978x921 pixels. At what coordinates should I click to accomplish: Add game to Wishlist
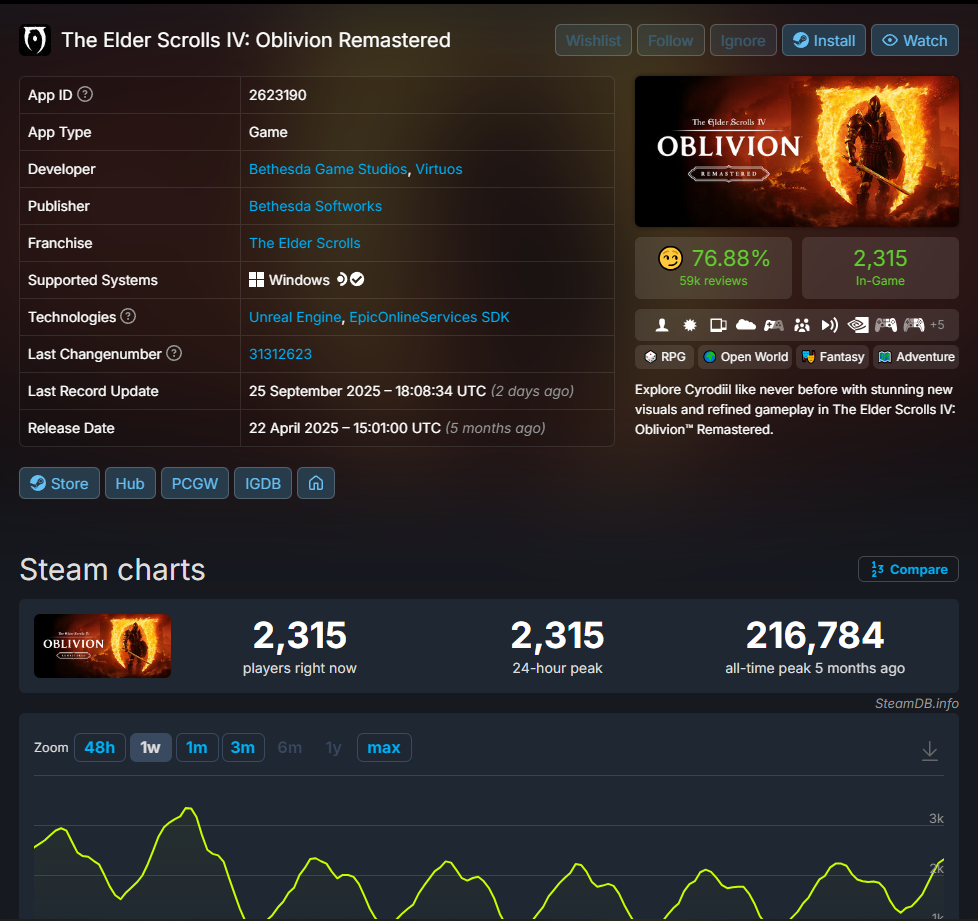click(x=593, y=41)
